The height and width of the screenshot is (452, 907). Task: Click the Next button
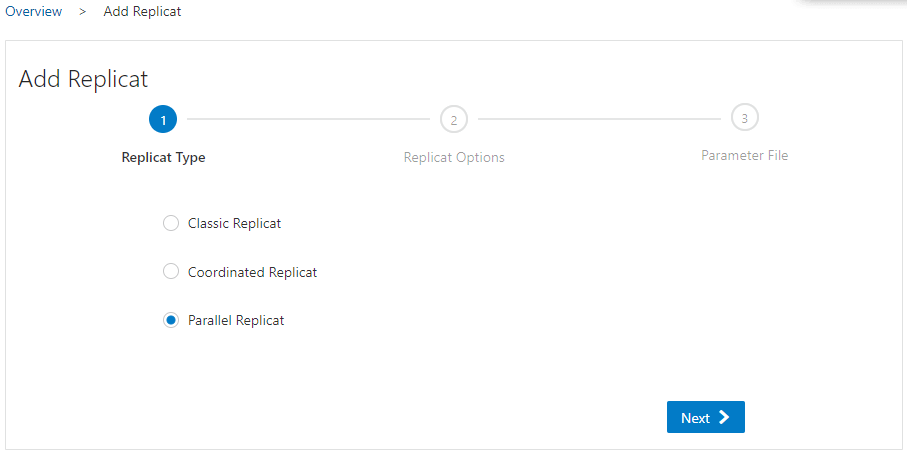point(705,417)
